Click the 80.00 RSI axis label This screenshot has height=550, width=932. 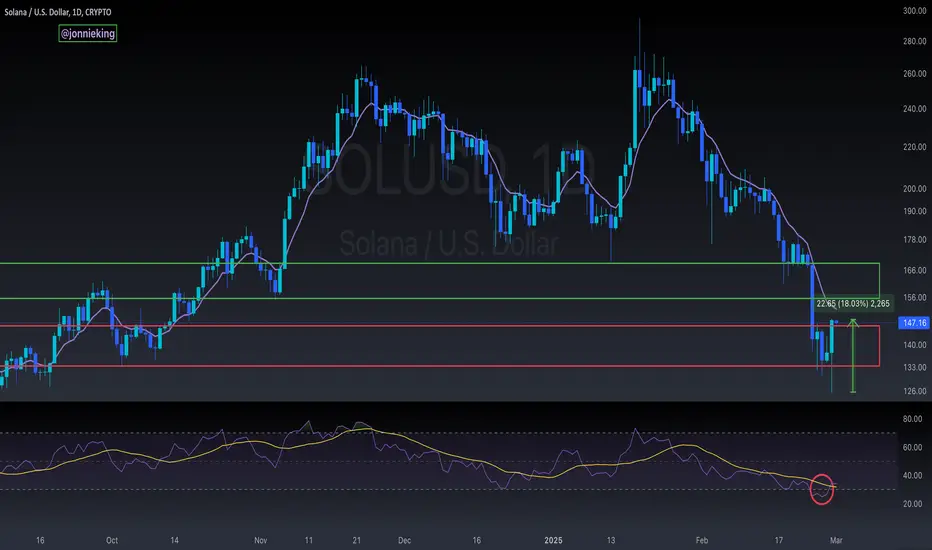(912, 419)
